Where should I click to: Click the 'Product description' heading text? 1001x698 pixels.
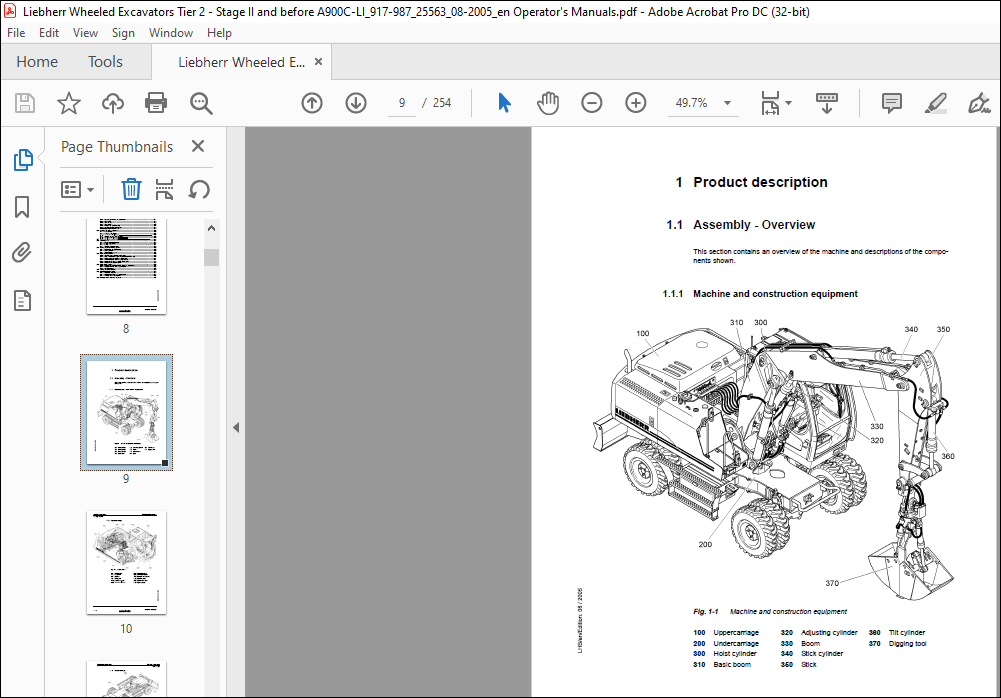click(x=760, y=182)
